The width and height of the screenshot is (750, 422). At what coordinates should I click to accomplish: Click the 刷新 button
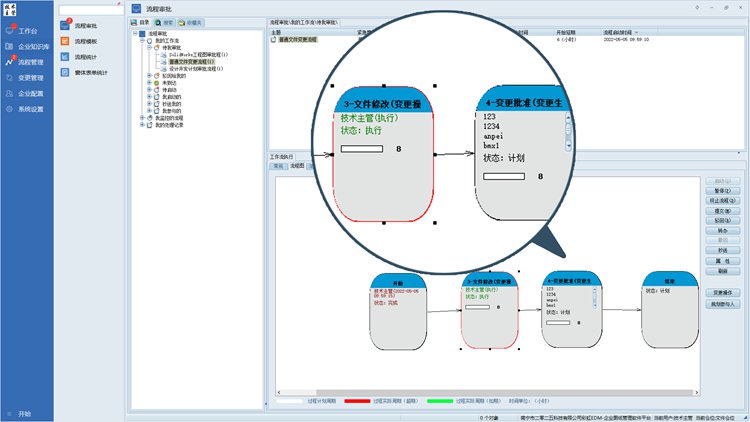pos(722,271)
